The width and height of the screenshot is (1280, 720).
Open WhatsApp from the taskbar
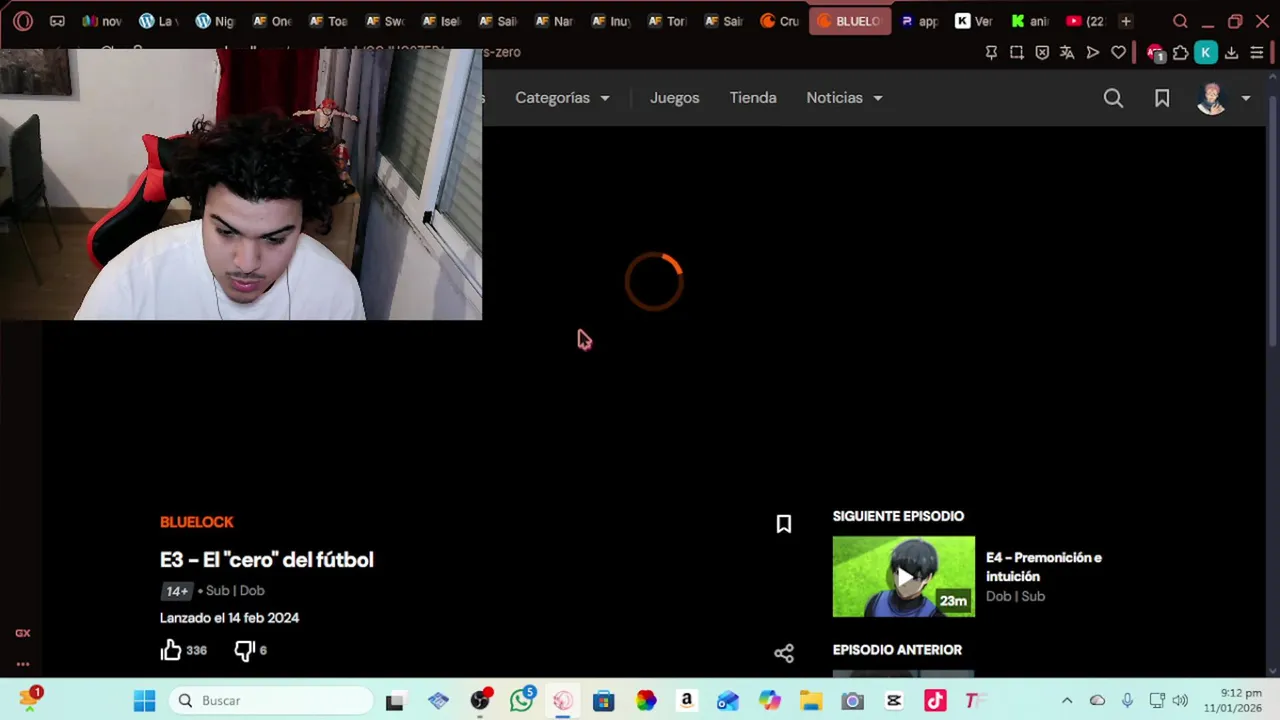[522, 701]
